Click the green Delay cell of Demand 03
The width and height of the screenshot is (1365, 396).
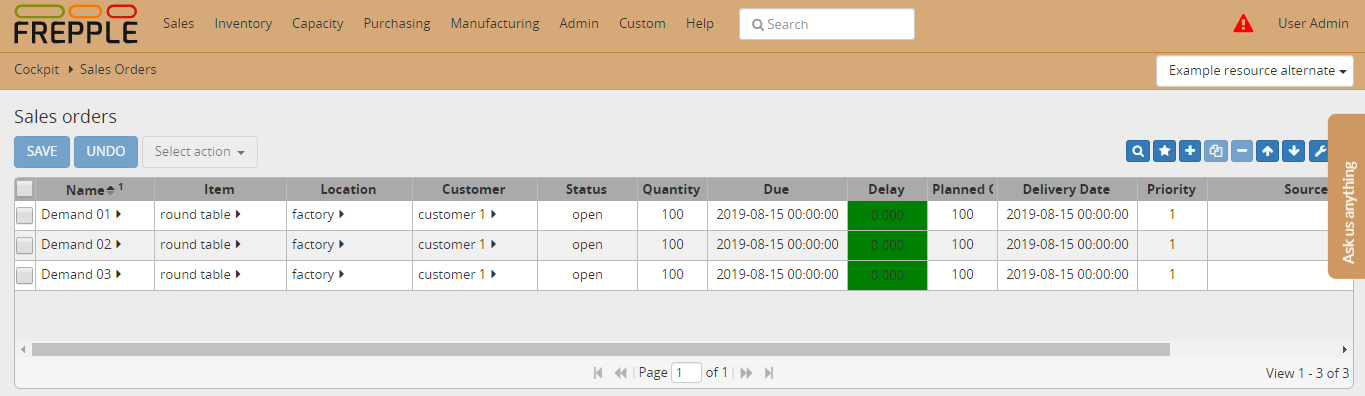pyautogui.click(x=887, y=275)
